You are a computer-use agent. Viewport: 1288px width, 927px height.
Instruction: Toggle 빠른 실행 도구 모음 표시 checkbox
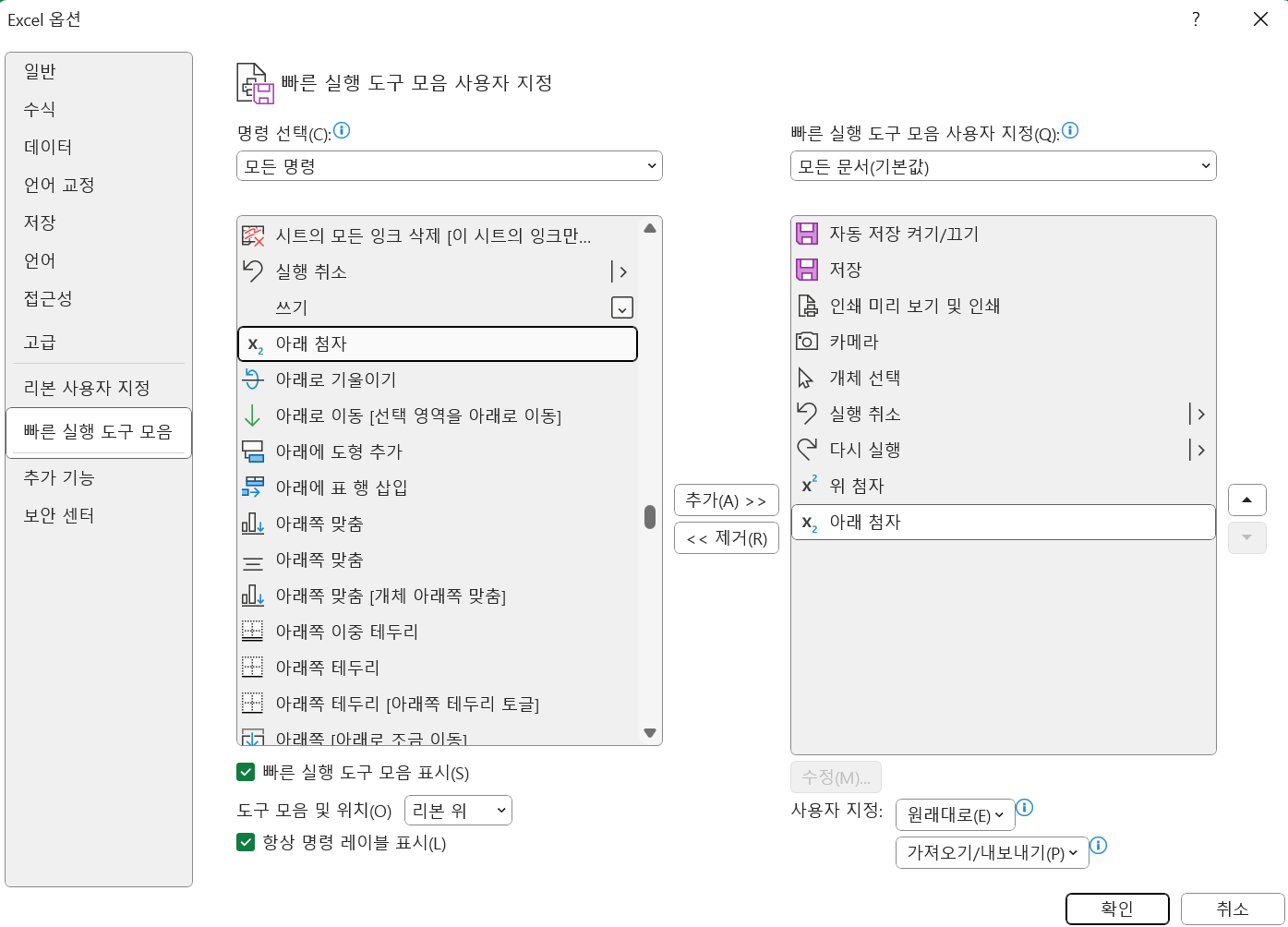246,772
